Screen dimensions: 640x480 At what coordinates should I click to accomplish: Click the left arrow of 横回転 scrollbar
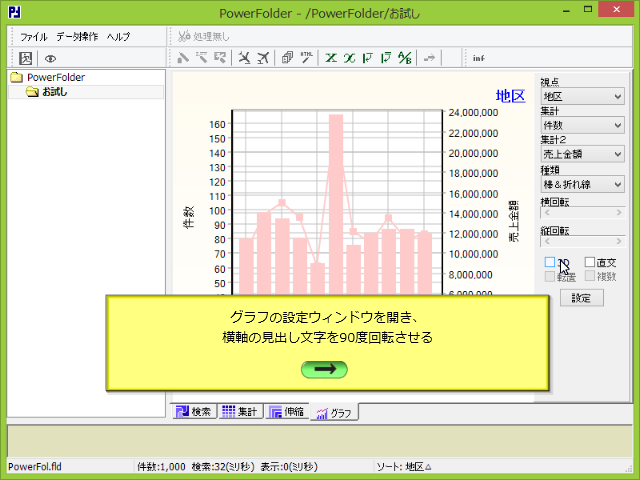coord(547,213)
